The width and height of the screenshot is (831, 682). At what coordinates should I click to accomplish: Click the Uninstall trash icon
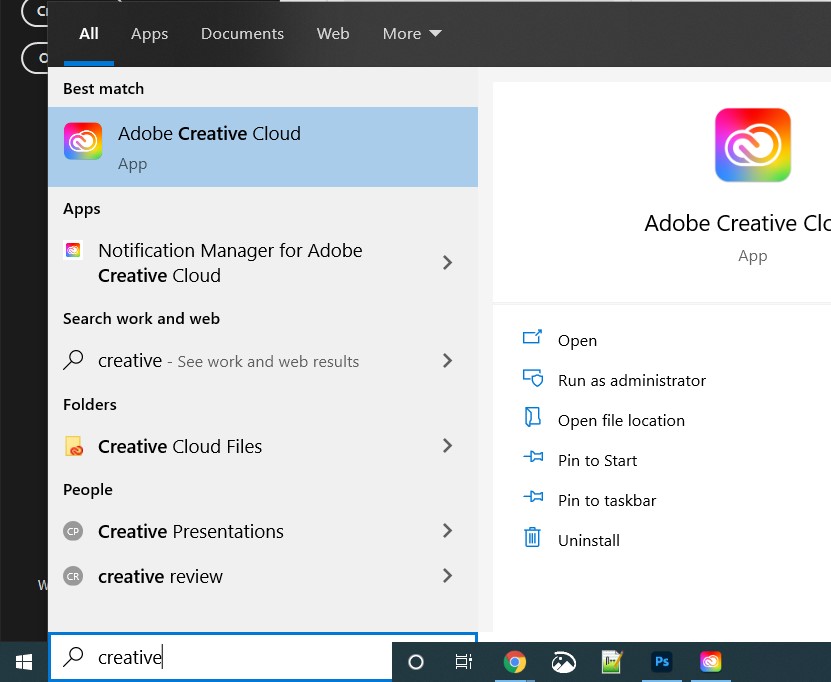pos(532,537)
